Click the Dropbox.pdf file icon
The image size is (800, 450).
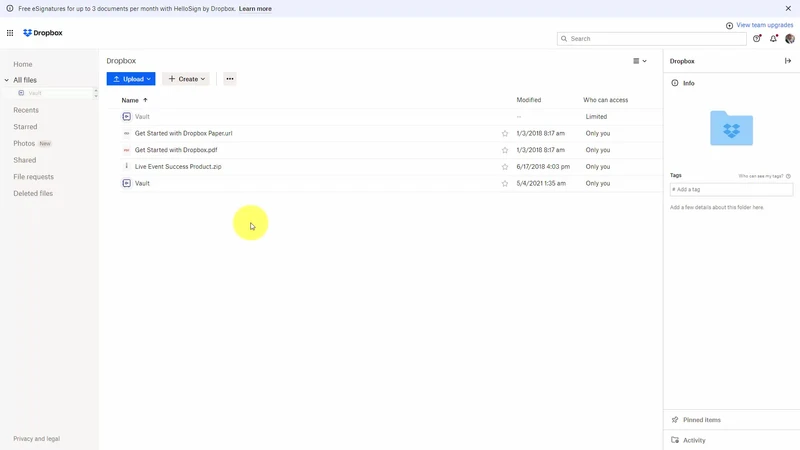pyautogui.click(x=127, y=150)
